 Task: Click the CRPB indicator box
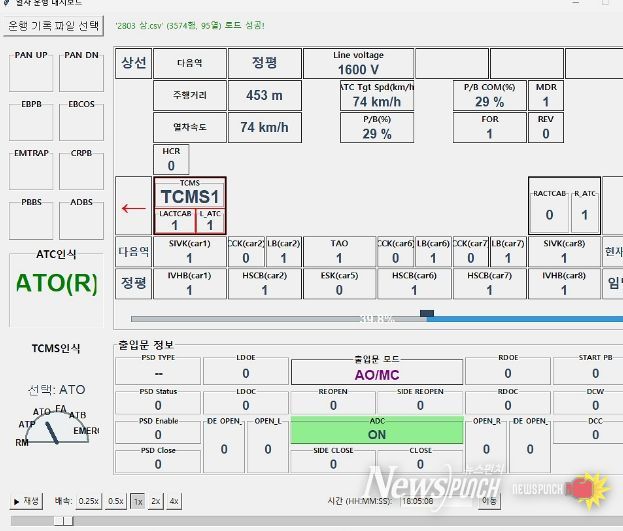click(x=81, y=172)
